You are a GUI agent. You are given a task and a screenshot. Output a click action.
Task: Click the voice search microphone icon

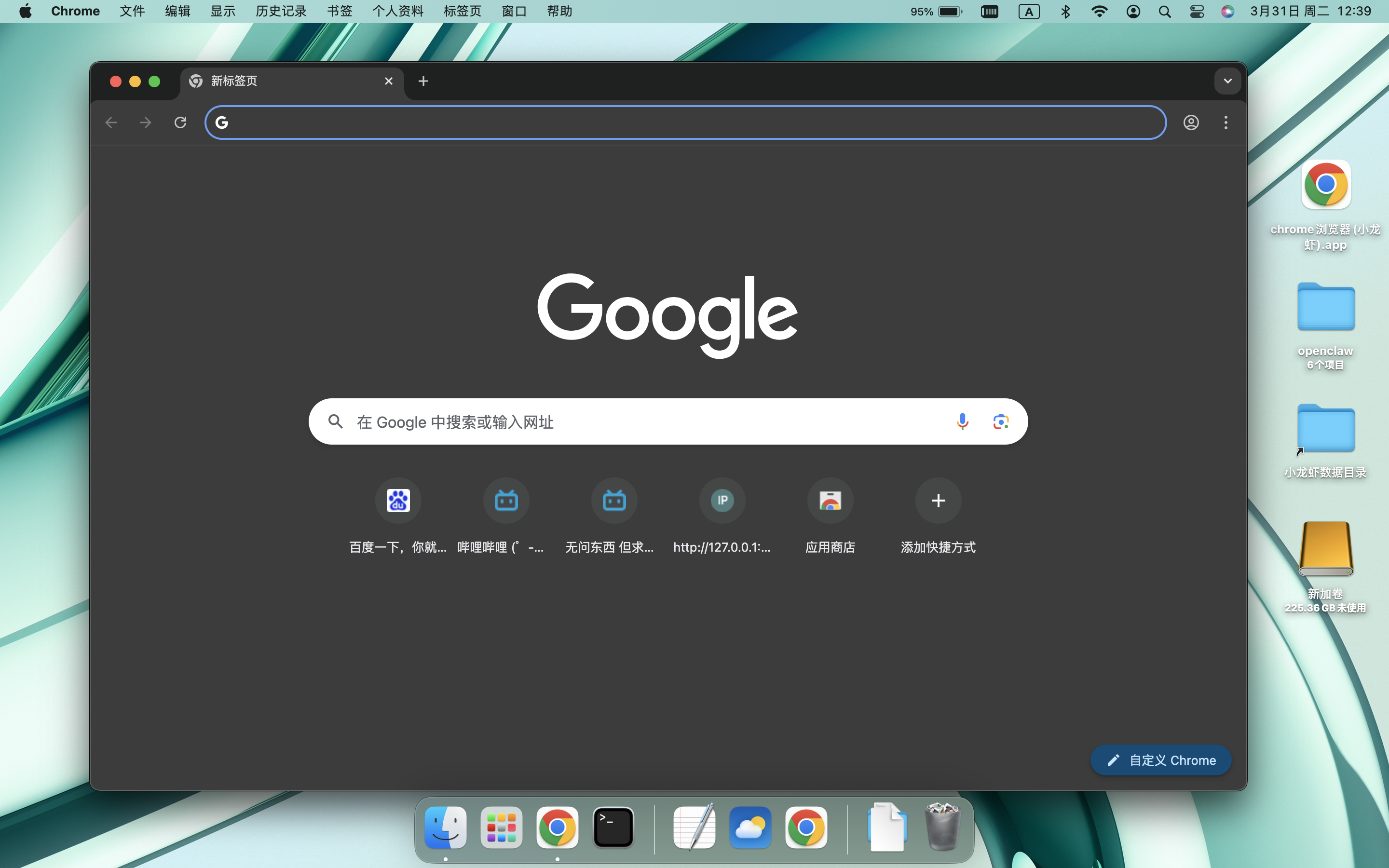point(963,421)
